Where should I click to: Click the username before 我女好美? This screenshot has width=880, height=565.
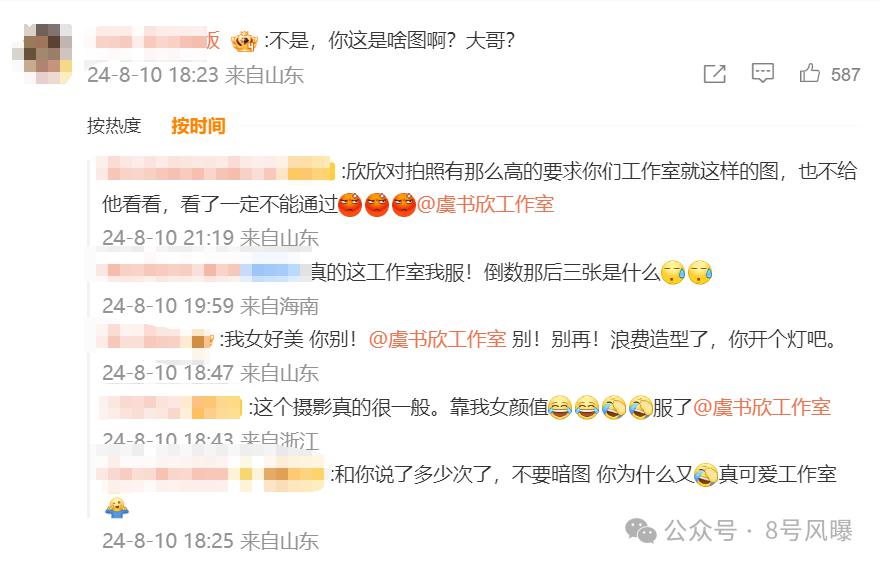pyautogui.click(x=155, y=338)
